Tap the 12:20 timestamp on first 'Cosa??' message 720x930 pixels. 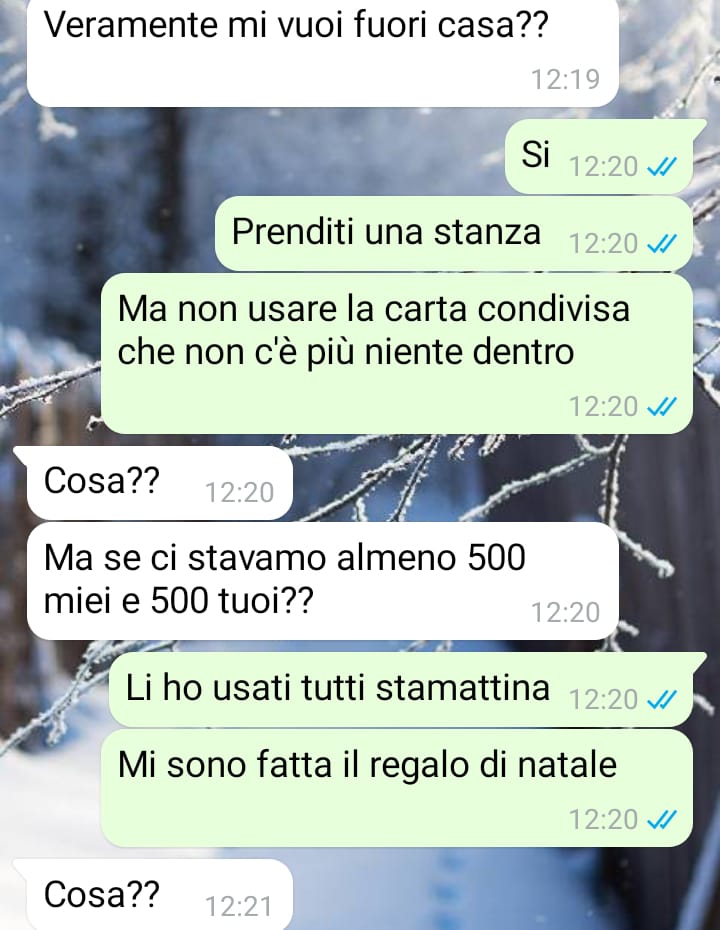(239, 493)
